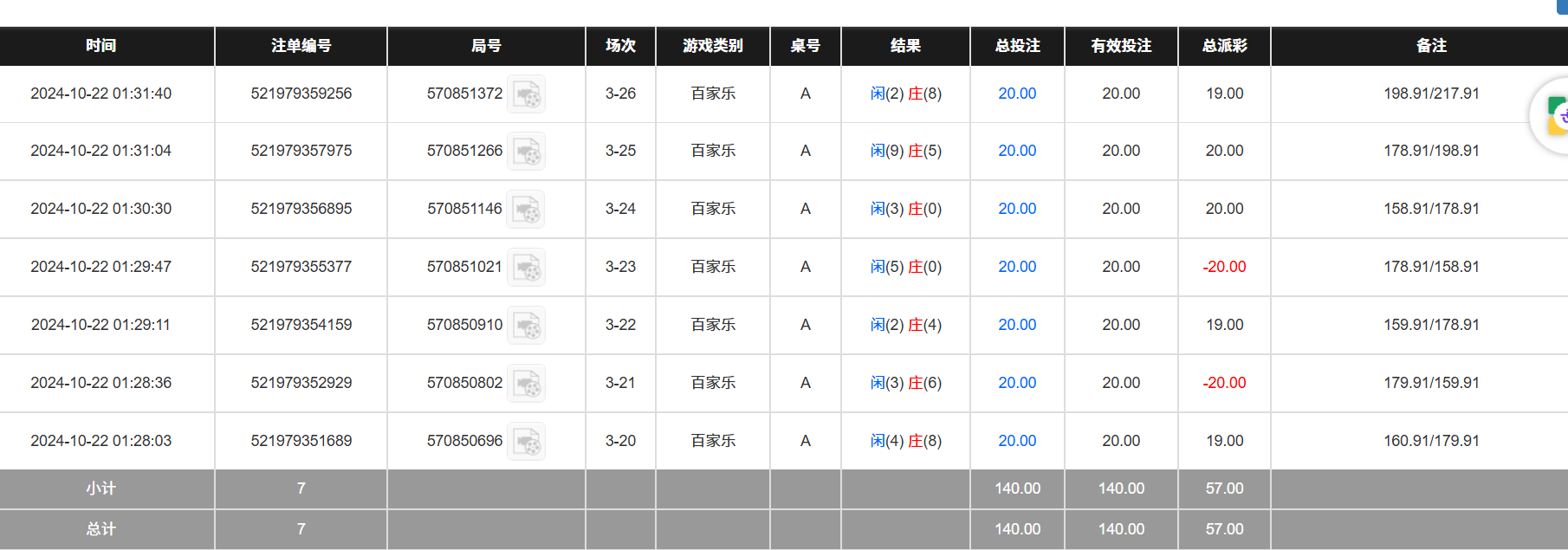This screenshot has height=550, width=1568.
Task: Select order number 521979355377
Action: click(x=301, y=267)
